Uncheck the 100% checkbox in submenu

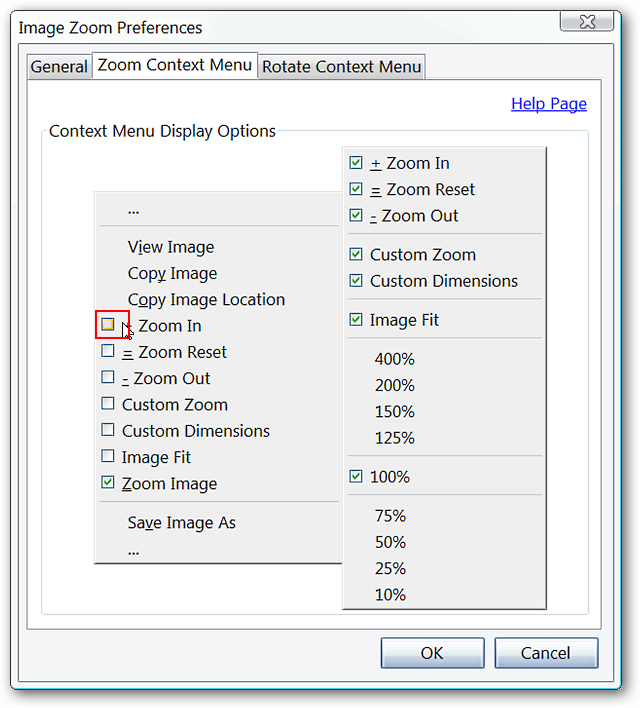coord(356,476)
